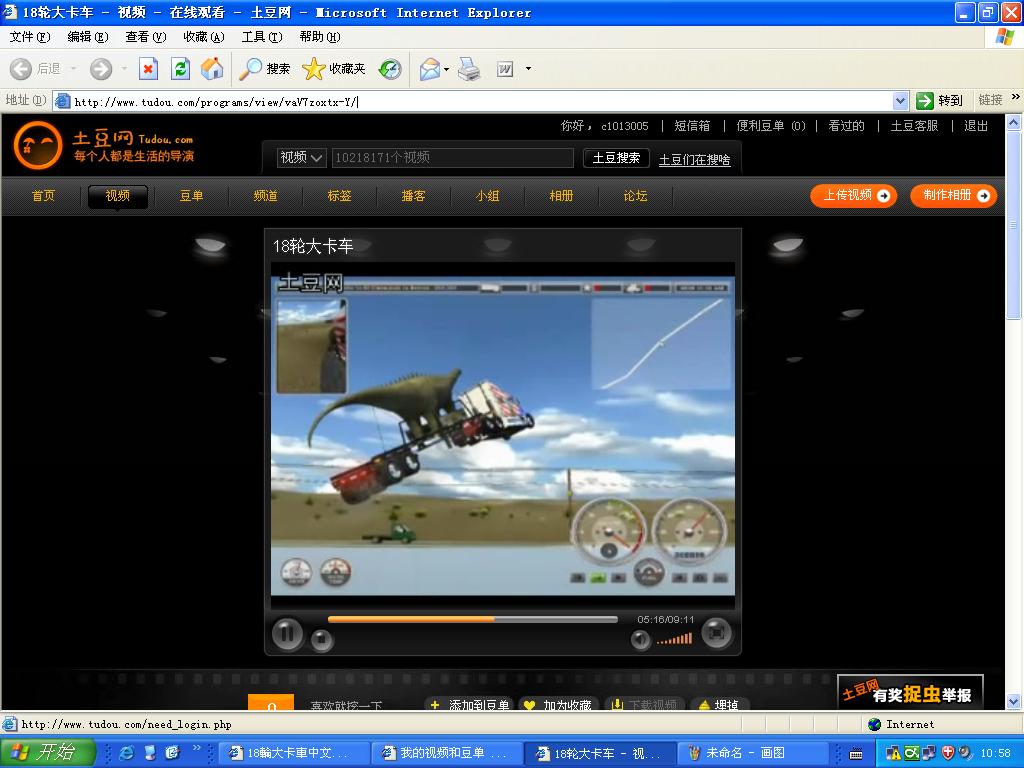Click the IE Stop loading icon
This screenshot has width=1024, height=768.
coord(148,69)
